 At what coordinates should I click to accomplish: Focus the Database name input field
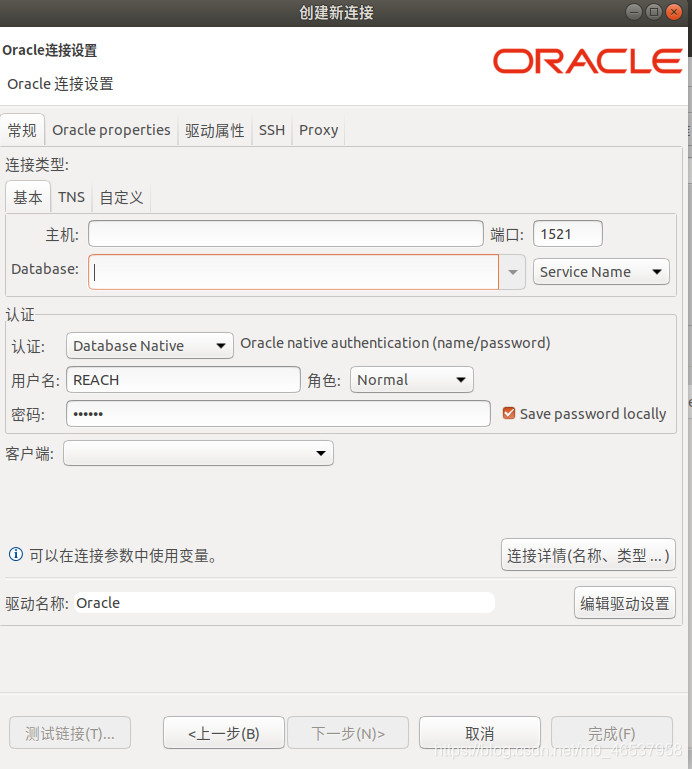coord(293,272)
